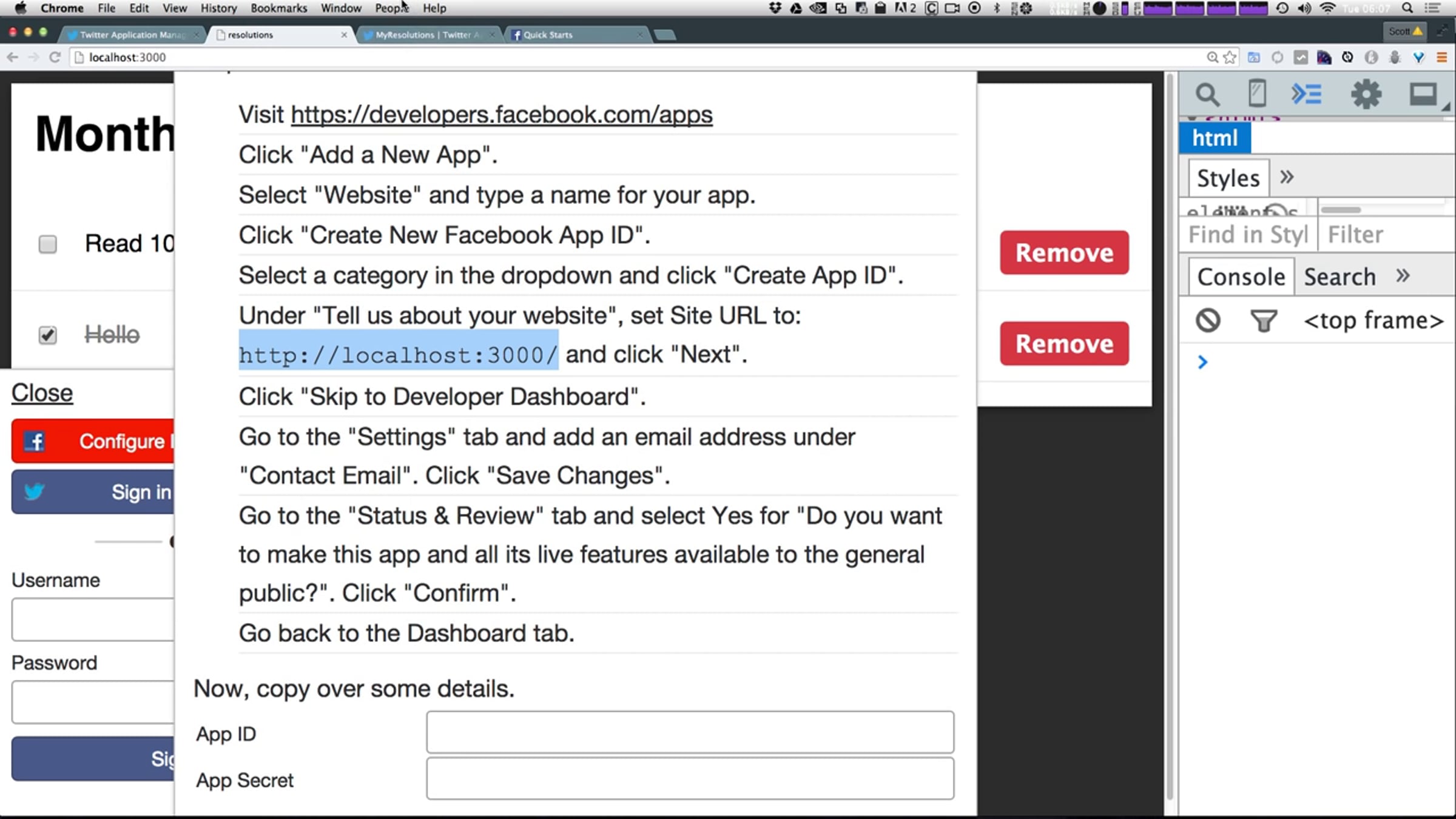The height and width of the screenshot is (819, 1456).
Task: Toggle the DevTools console drawer icon
Action: click(1306, 95)
